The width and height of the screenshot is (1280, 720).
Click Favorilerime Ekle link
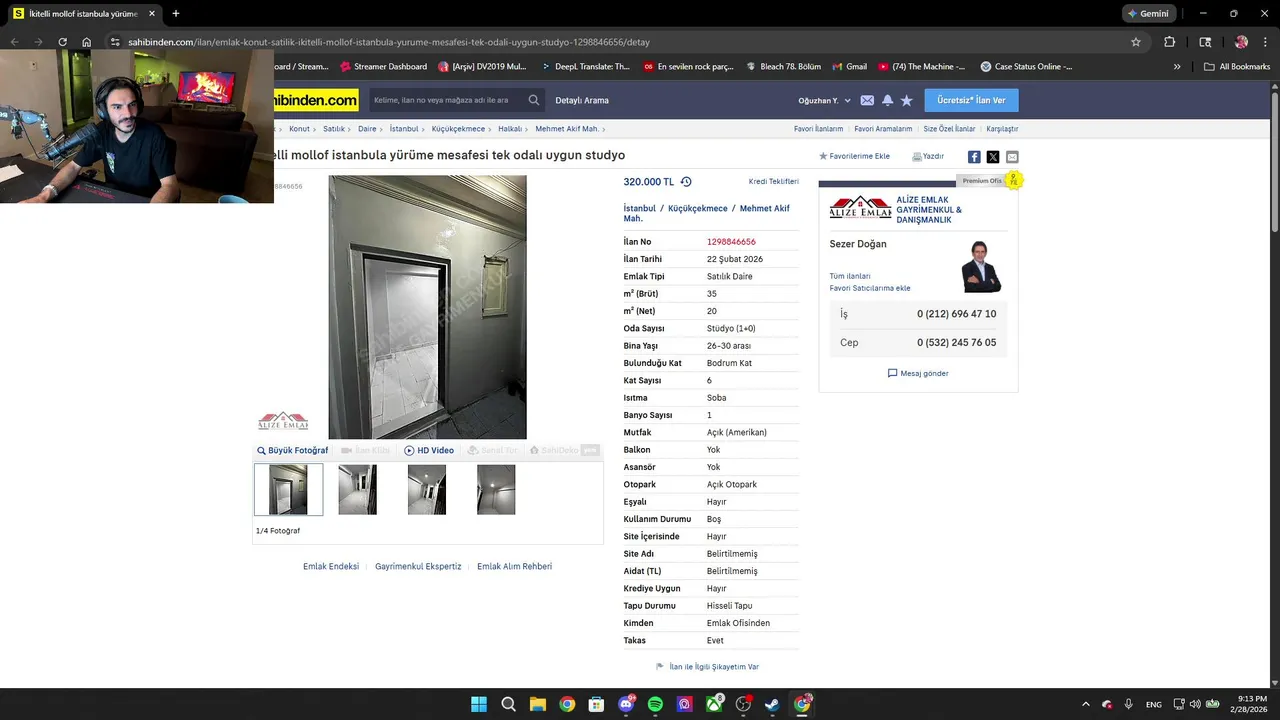[x=854, y=157]
